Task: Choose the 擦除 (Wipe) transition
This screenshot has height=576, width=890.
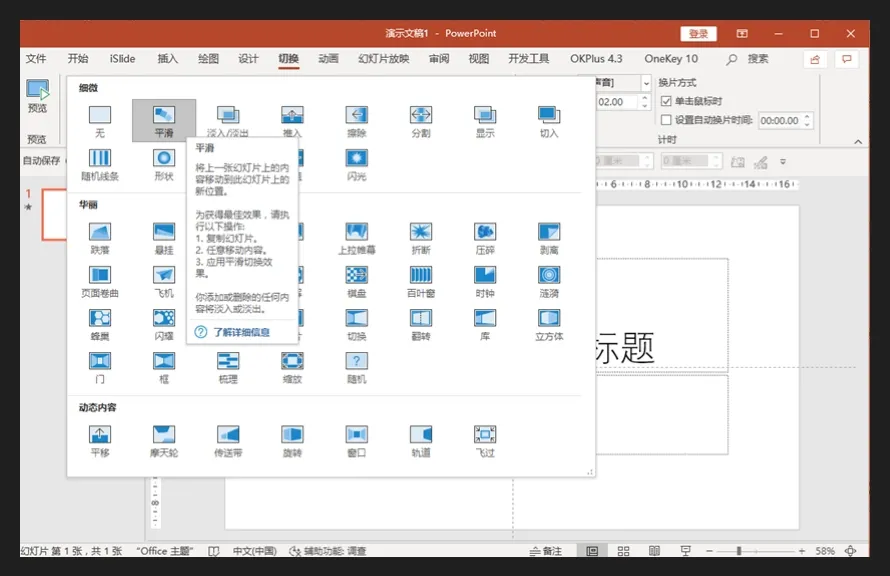Action: coord(356,121)
